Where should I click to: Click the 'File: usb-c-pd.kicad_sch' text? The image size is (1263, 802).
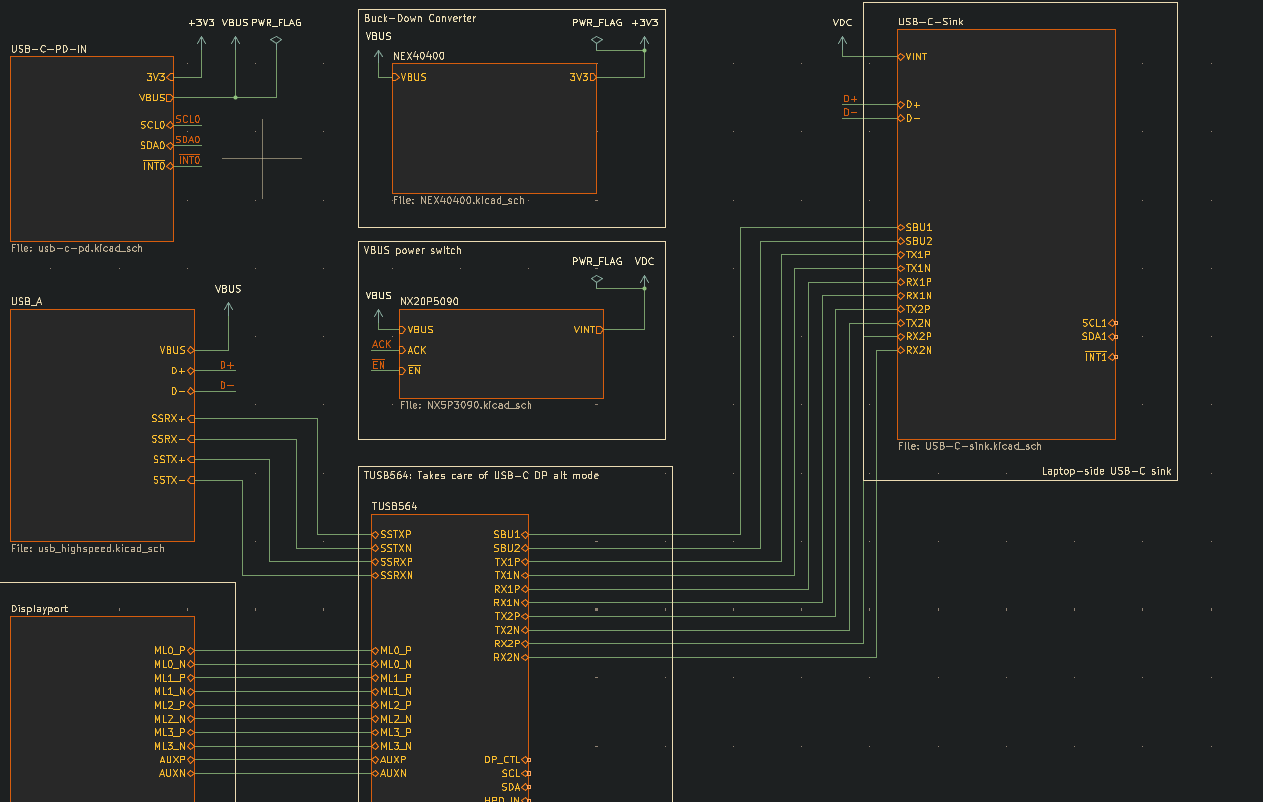pyautogui.click(x=77, y=248)
